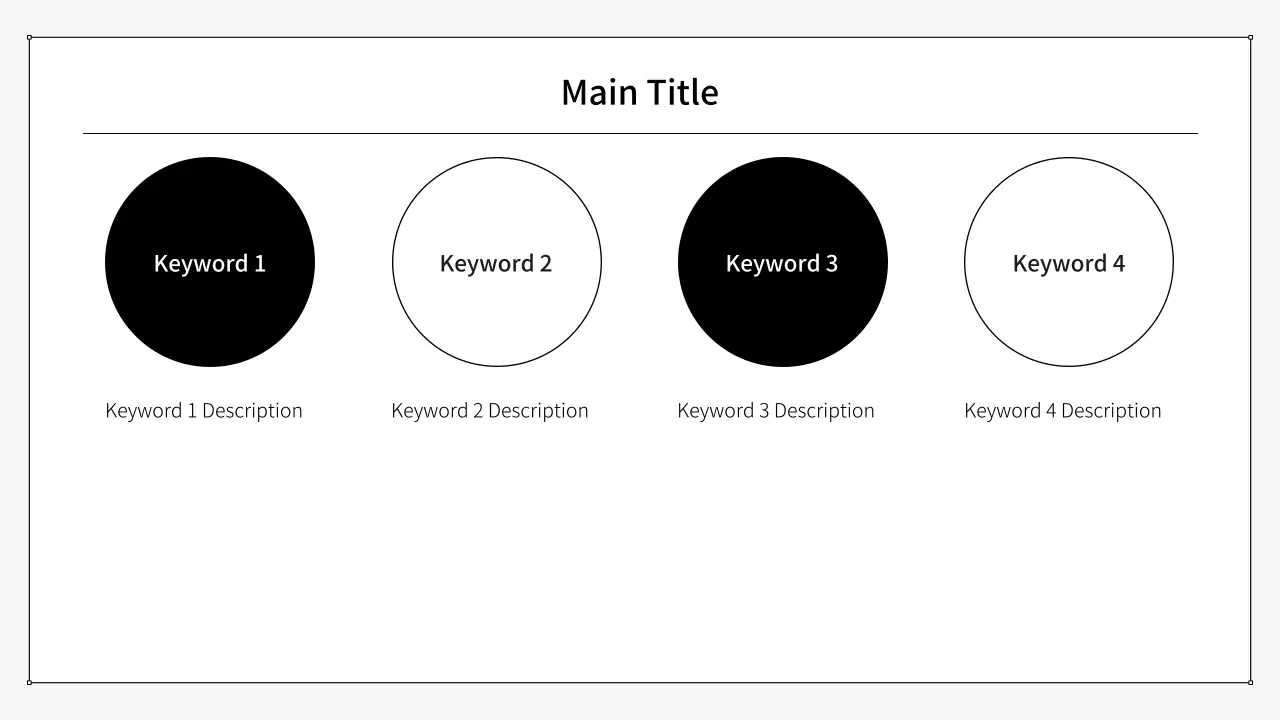Click the bottom-right corner handle of the frame
This screenshot has width=1280, height=720.
(1250, 683)
